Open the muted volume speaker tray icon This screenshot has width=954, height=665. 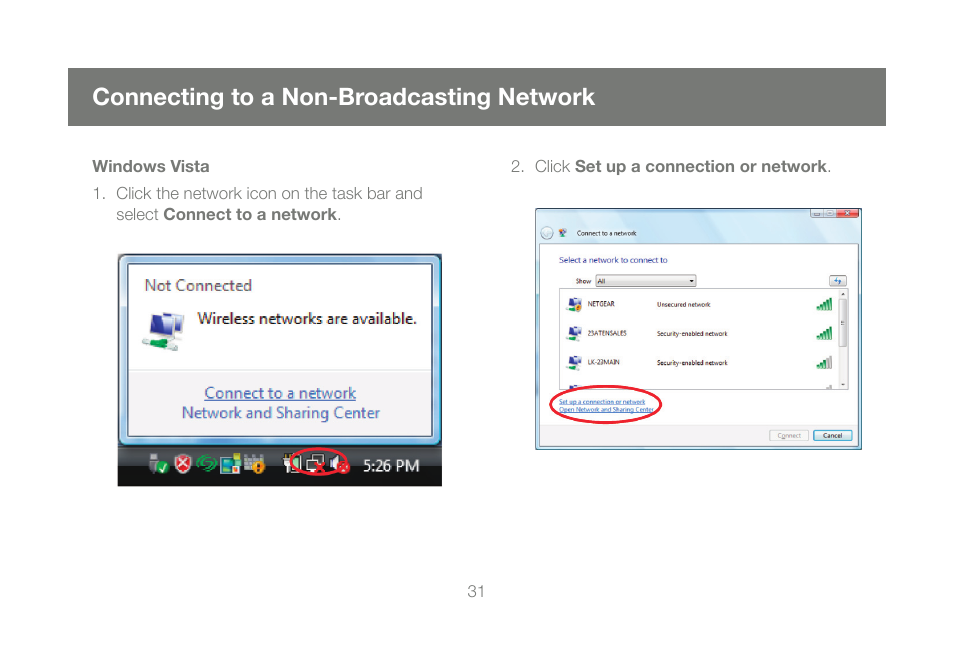coord(339,465)
